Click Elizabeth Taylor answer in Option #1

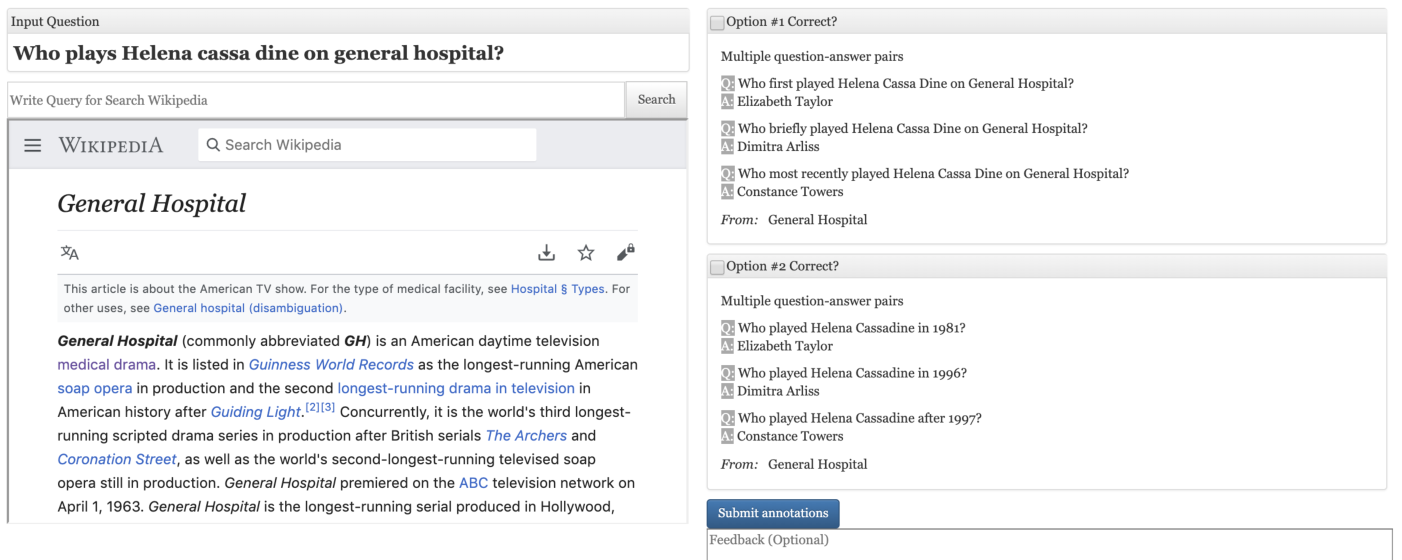pos(785,102)
